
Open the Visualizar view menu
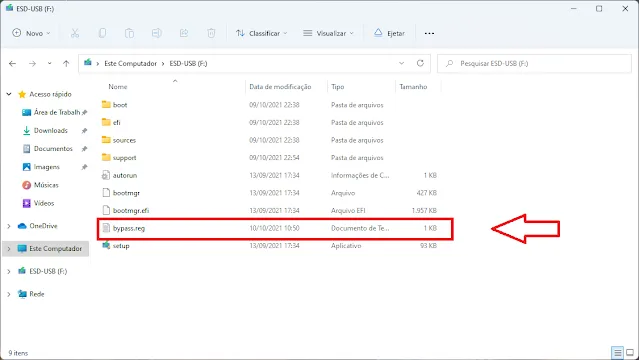pyautogui.click(x=328, y=33)
